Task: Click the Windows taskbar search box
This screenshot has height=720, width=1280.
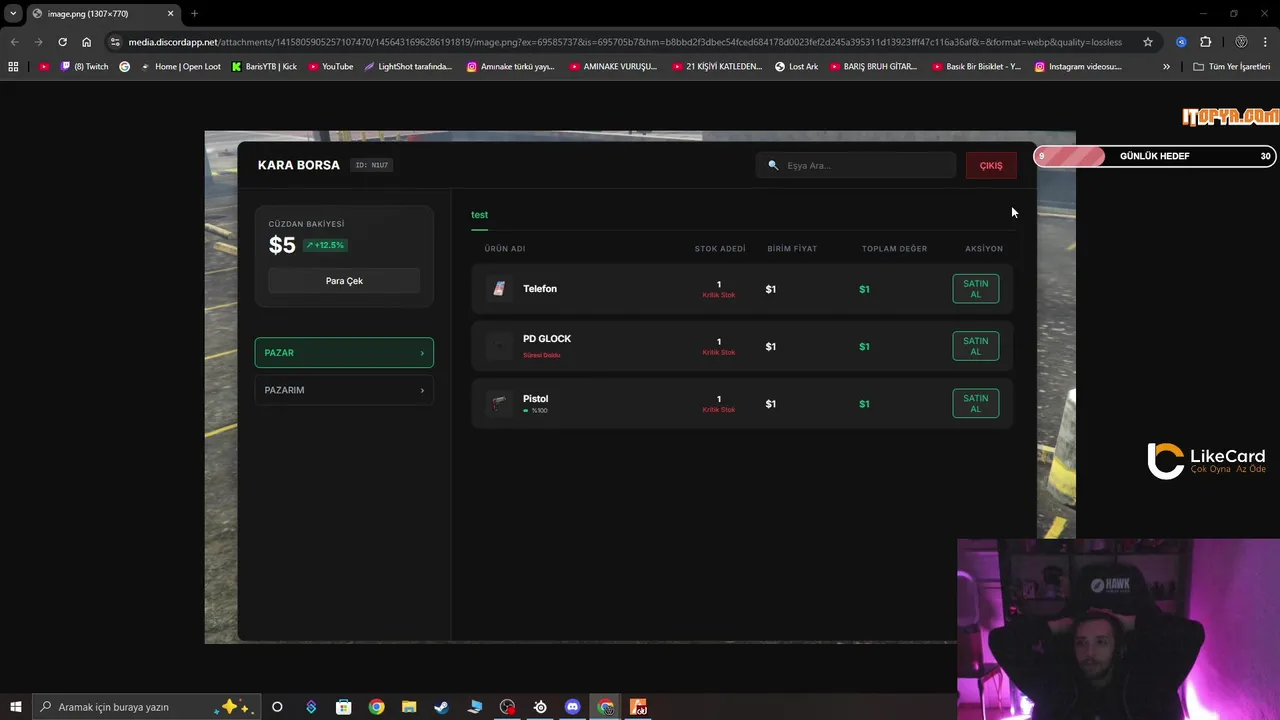Action: [146, 707]
